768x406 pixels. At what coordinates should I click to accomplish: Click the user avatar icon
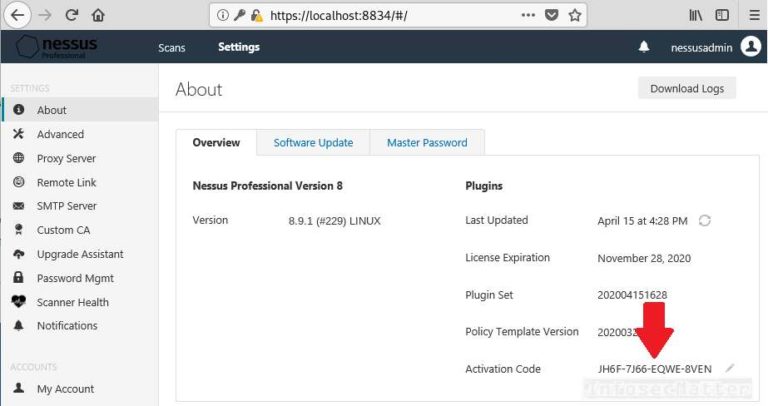coord(750,47)
